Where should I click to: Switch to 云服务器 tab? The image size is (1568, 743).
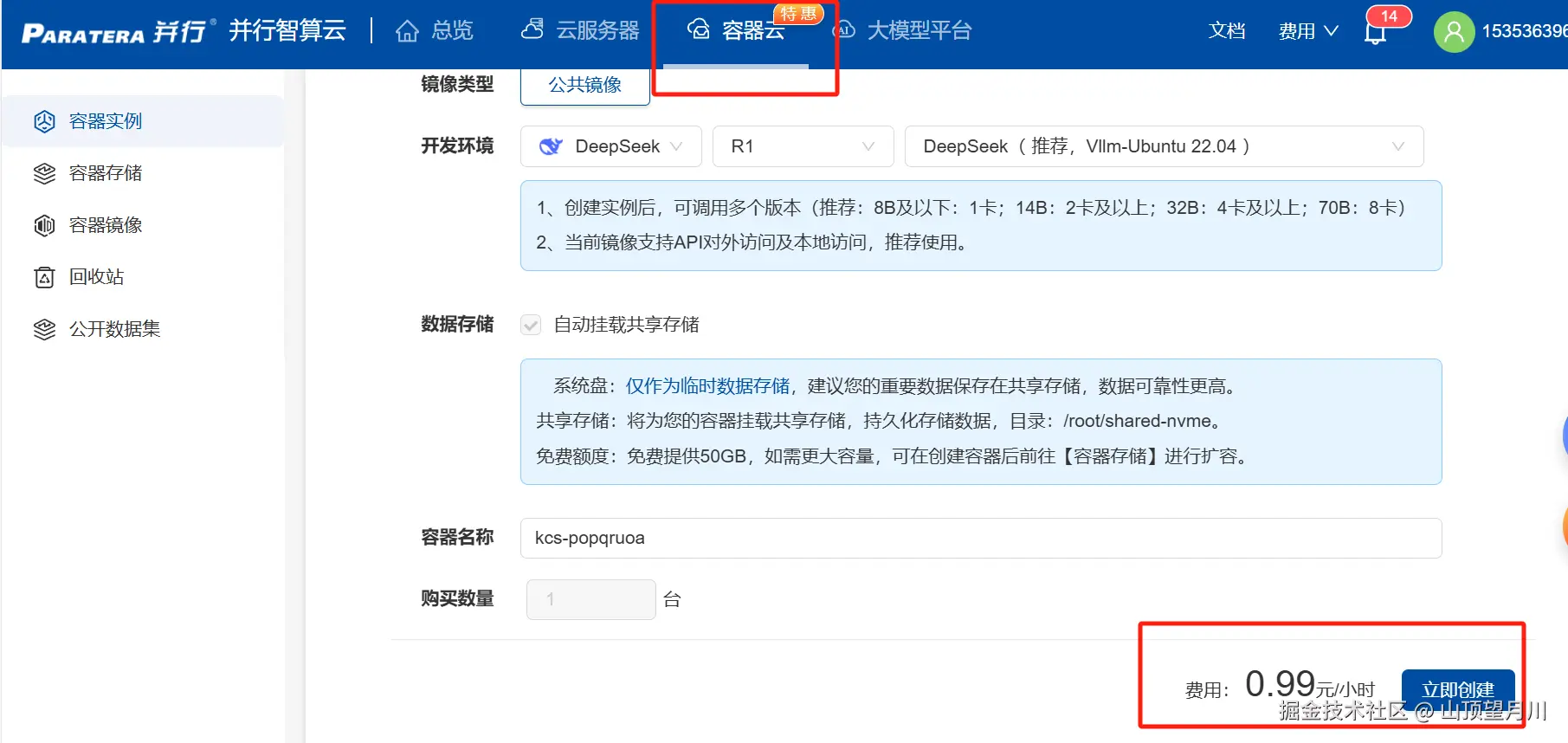pos(580,30)
